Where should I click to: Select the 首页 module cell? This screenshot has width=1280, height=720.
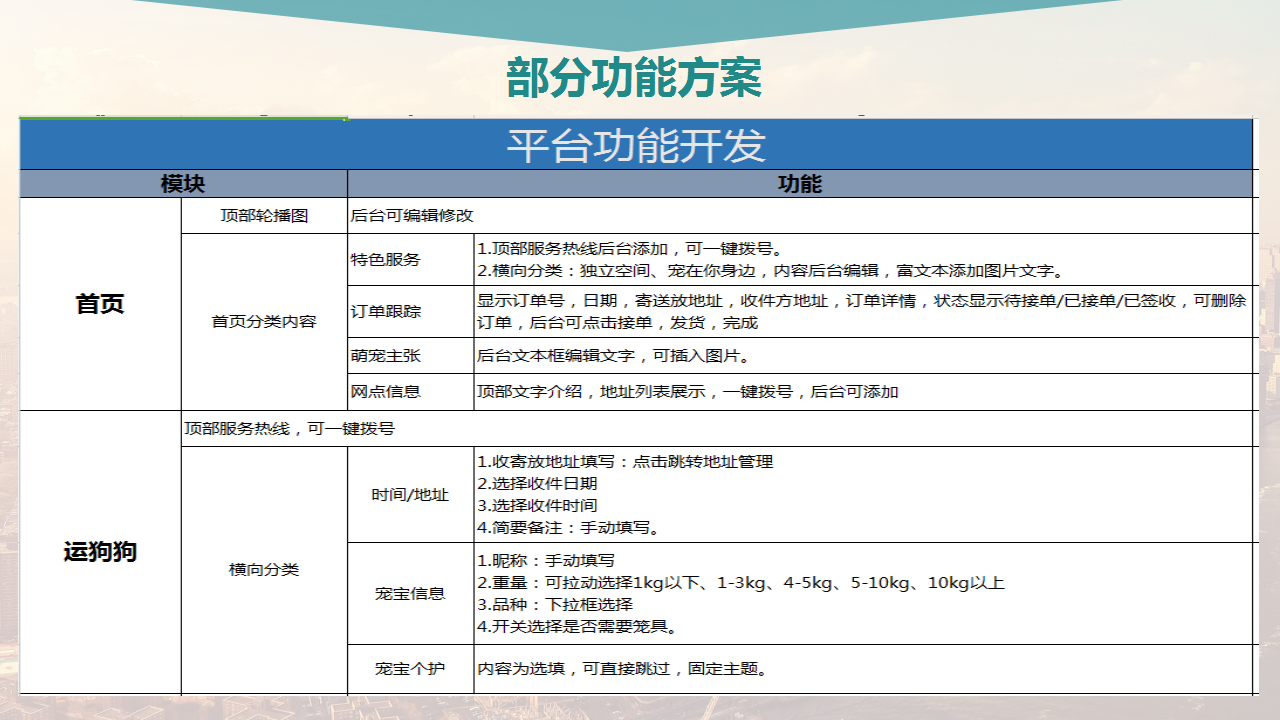coord(101,304)
